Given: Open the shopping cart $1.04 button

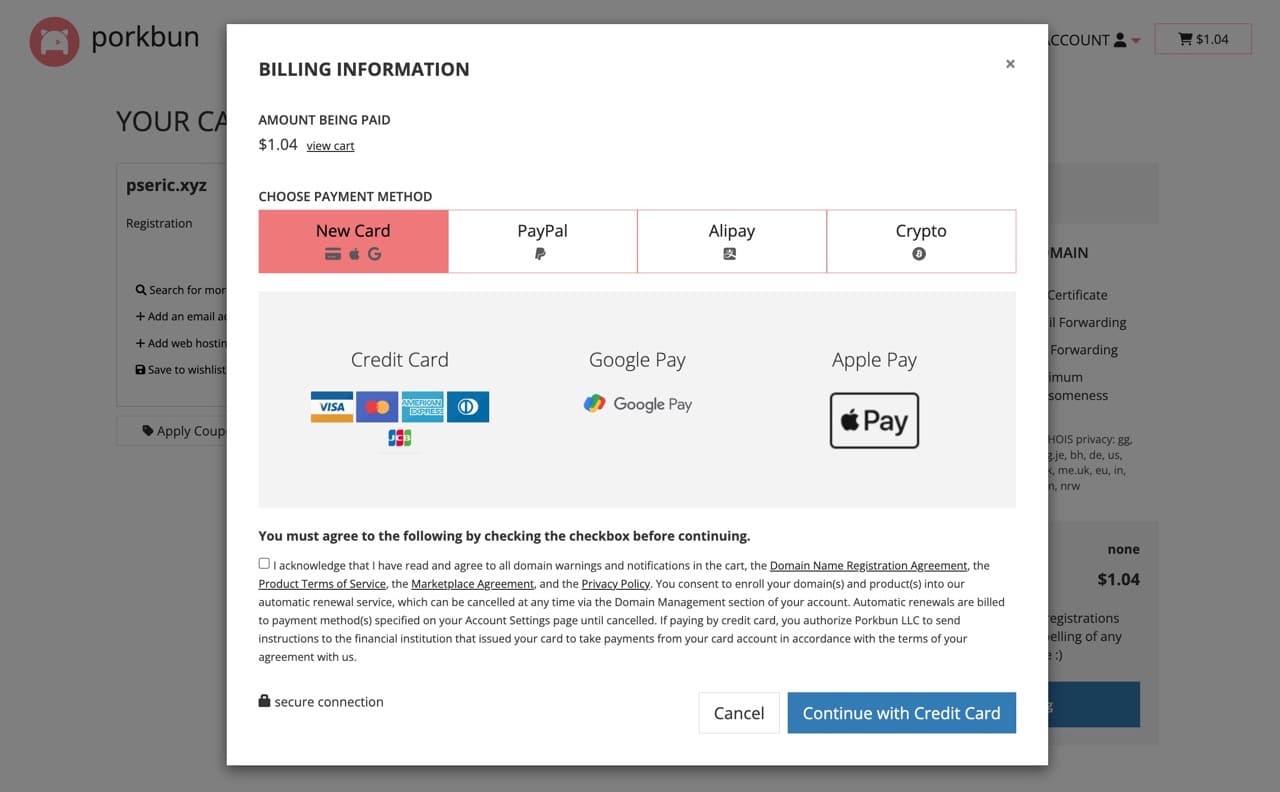Looking at the screenshot, I should [1203, 39].
